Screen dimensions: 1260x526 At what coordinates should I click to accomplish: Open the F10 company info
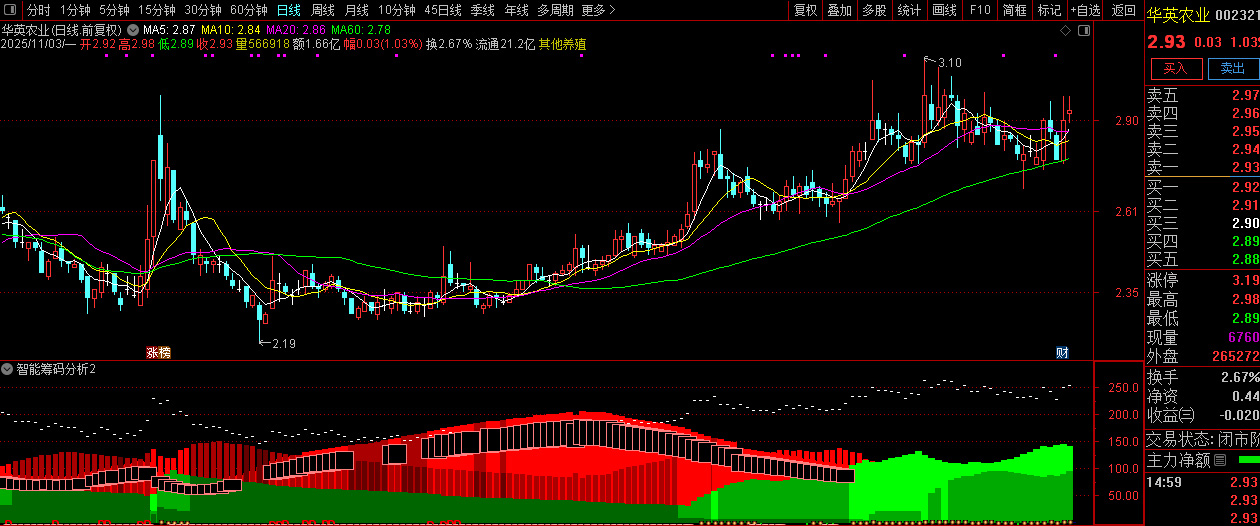pyautogui.click(x=980, y=10)
